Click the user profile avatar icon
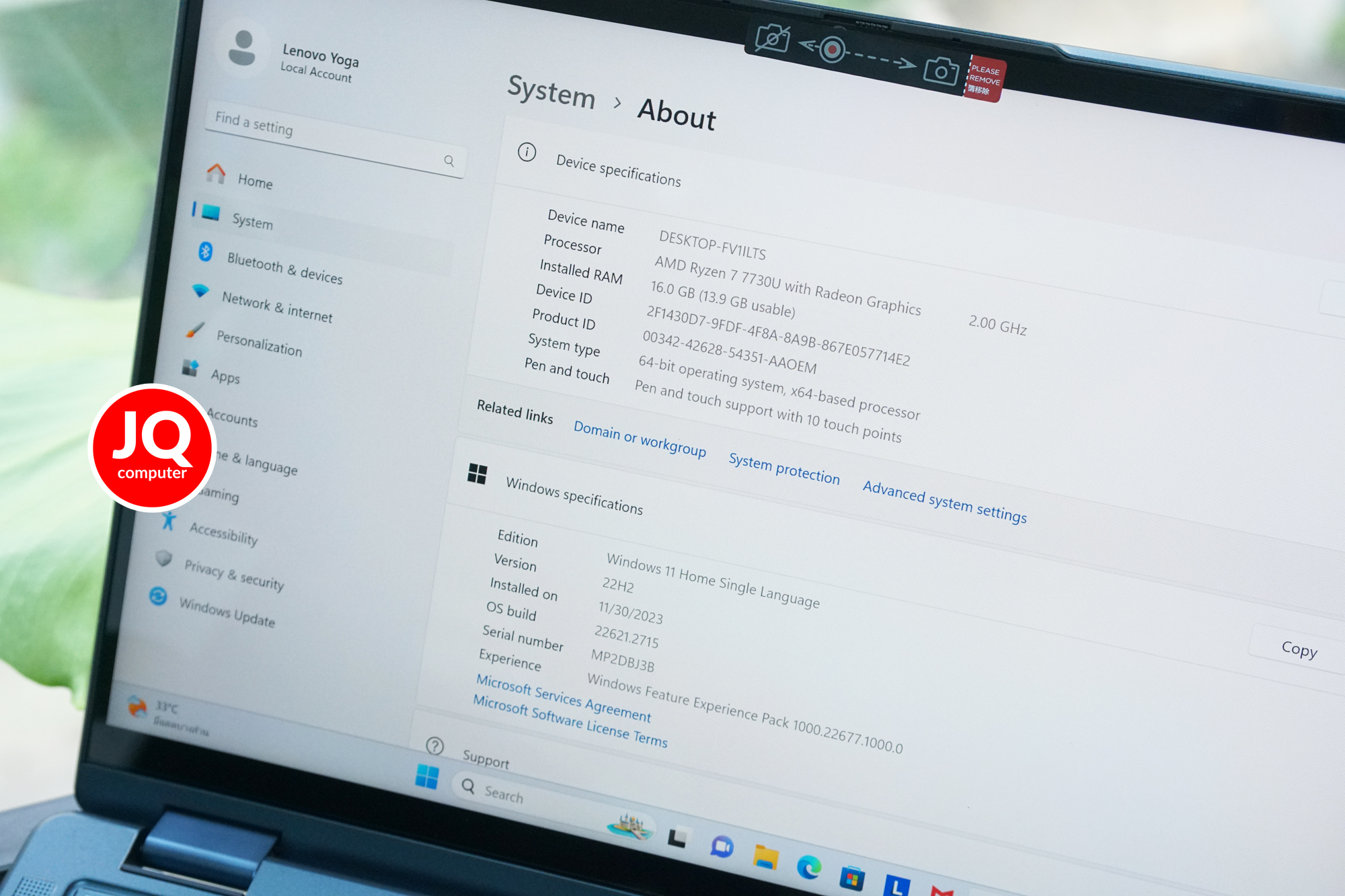This screenshot has height=896, width=1345. (x=241, y=48)
